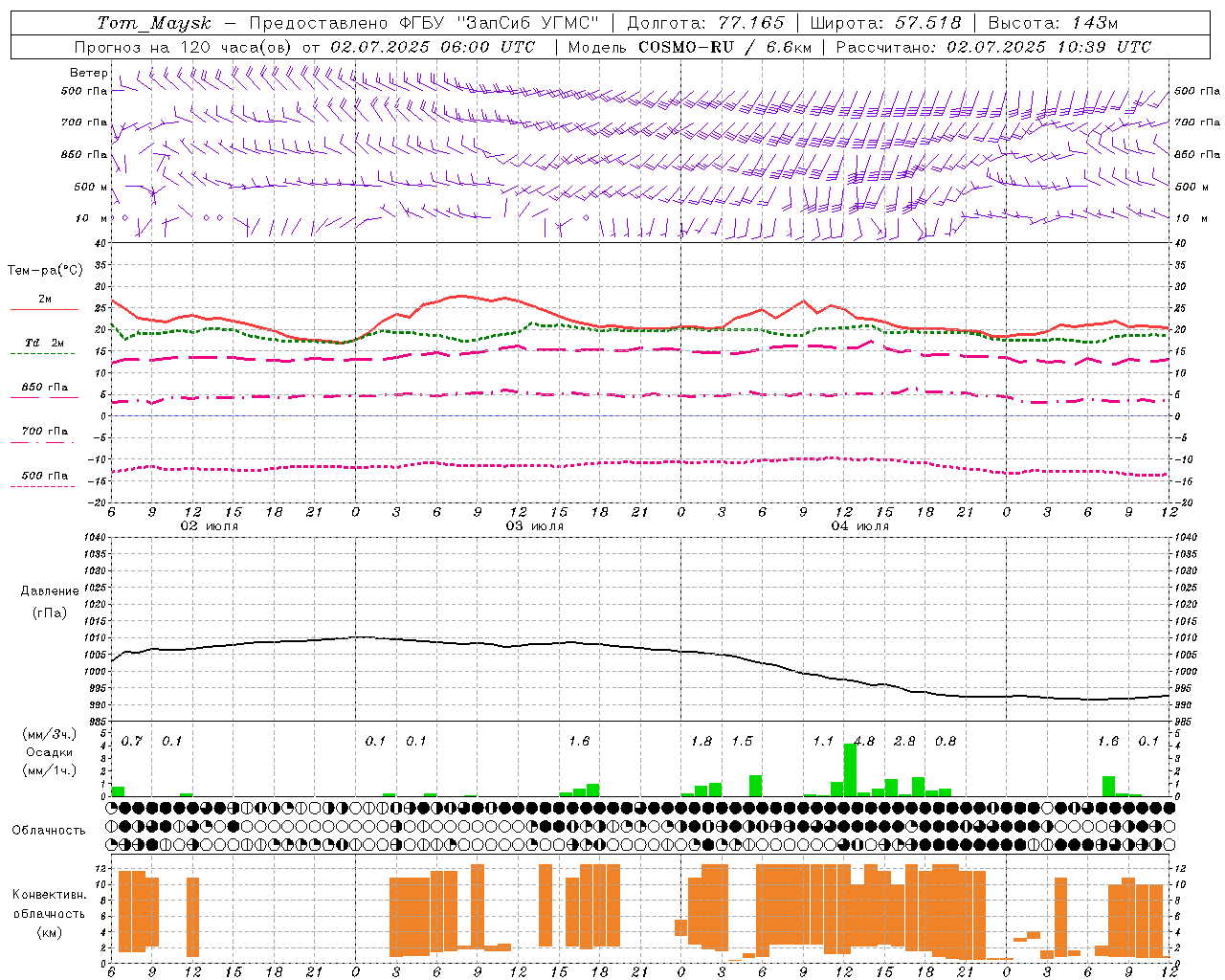Screen dimensions: 1225x980
Task: Click the 4.8 precipitation total value
Action: (x=864, y=742)
